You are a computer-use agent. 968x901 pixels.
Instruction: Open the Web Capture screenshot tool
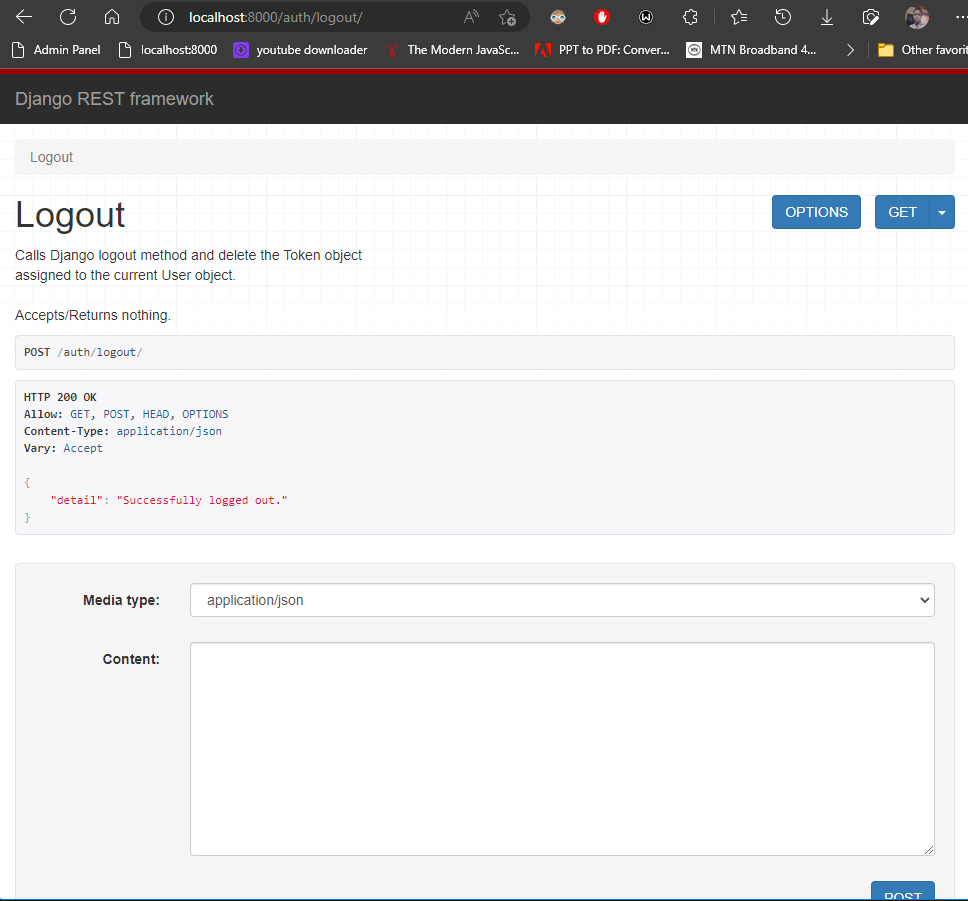point(870,17)
